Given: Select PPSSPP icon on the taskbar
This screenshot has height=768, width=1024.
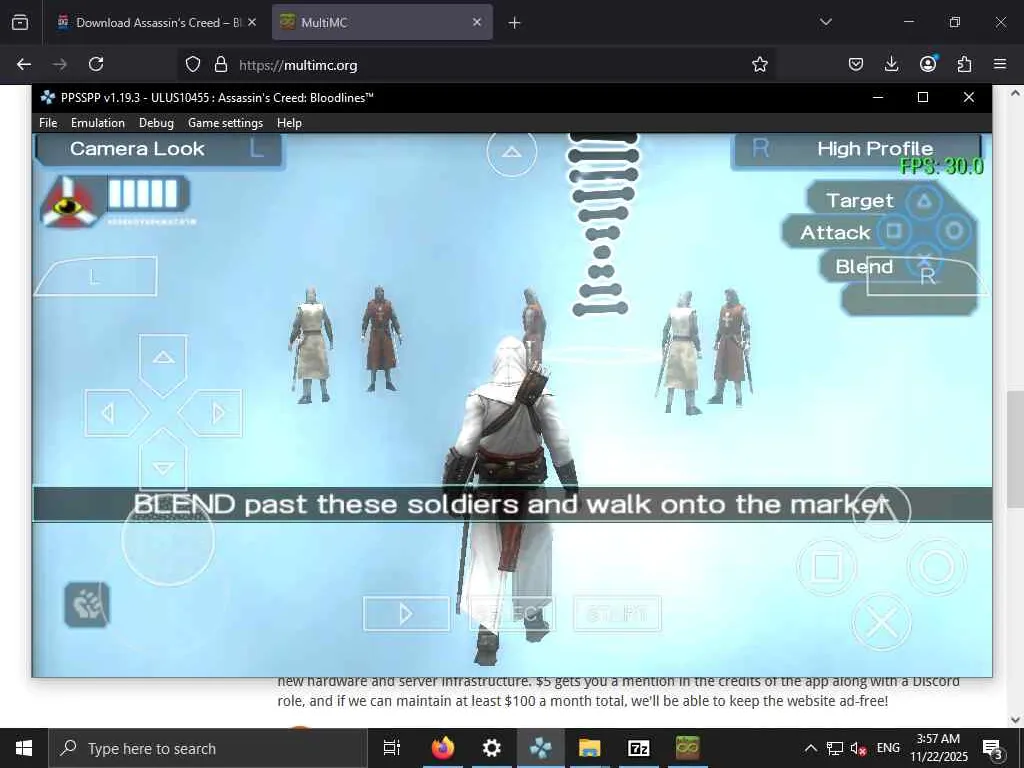Looking at the screenshot, I should 541,748.
